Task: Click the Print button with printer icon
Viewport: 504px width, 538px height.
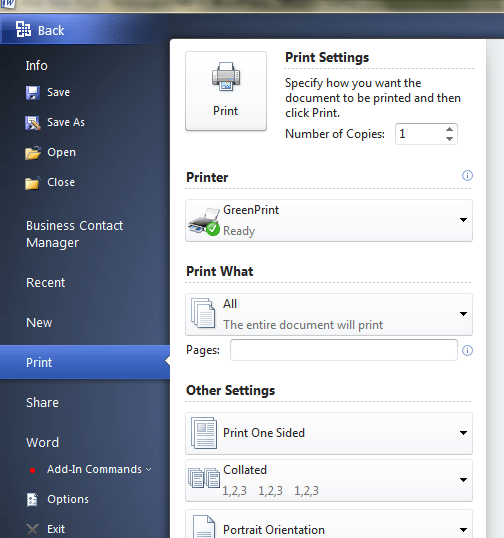Action: [226, 91]
